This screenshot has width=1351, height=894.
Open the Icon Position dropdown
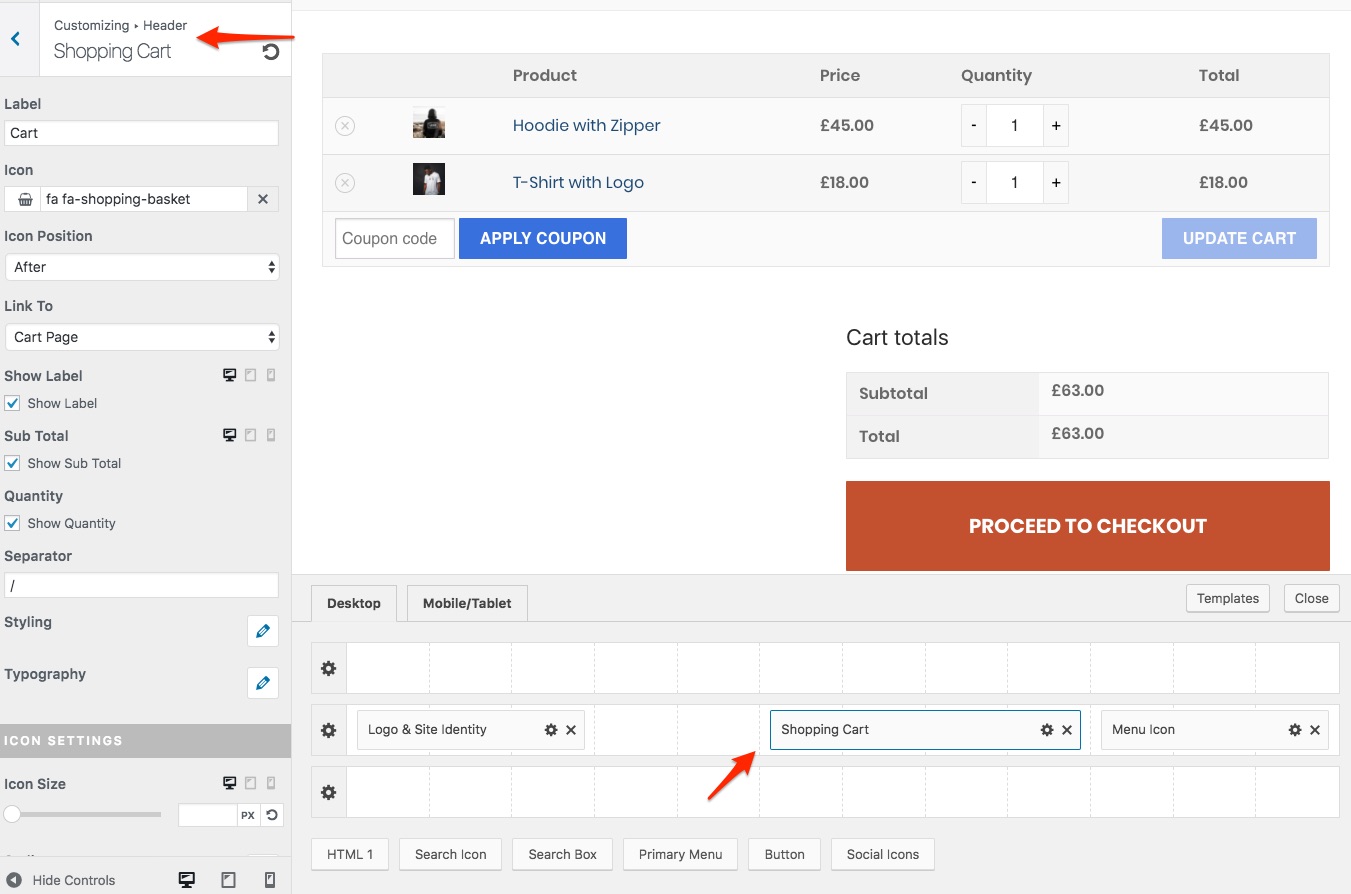[142, 267]
